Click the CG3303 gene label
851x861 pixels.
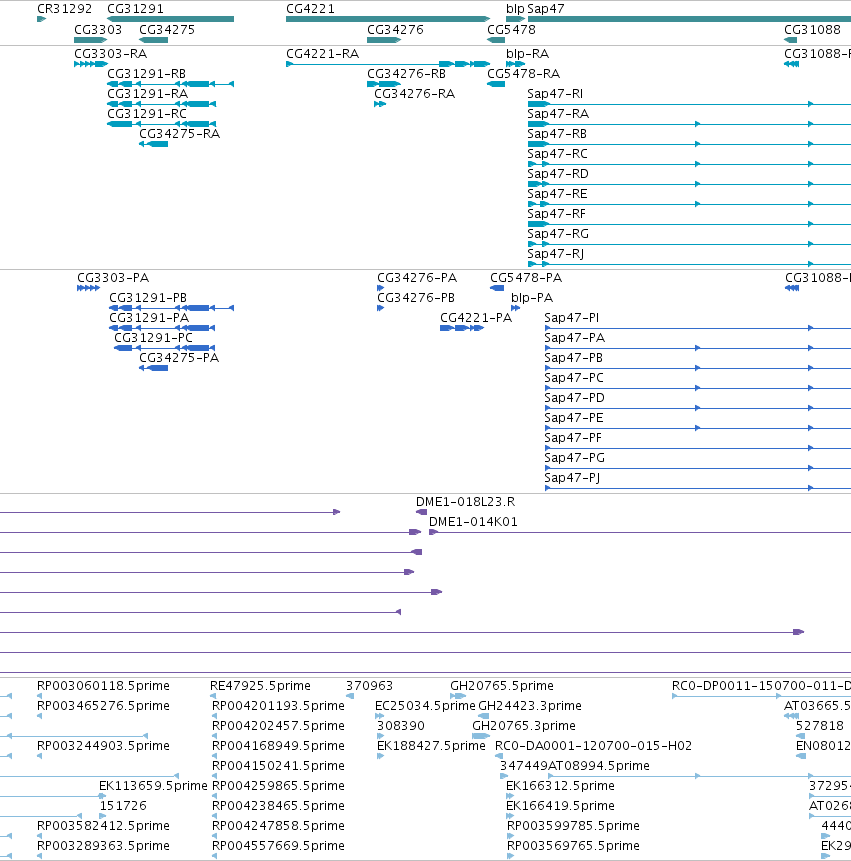pyautogui.click(x=98, y=30)
